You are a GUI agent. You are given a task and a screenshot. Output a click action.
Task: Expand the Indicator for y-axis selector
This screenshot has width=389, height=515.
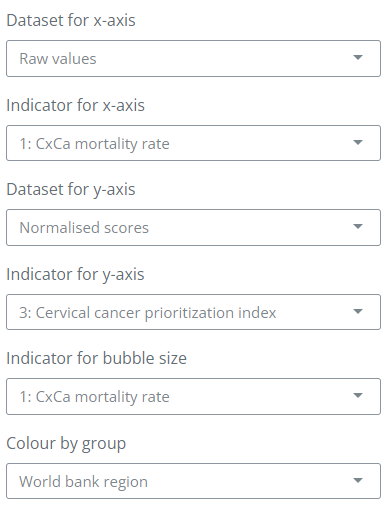(193, 312)
